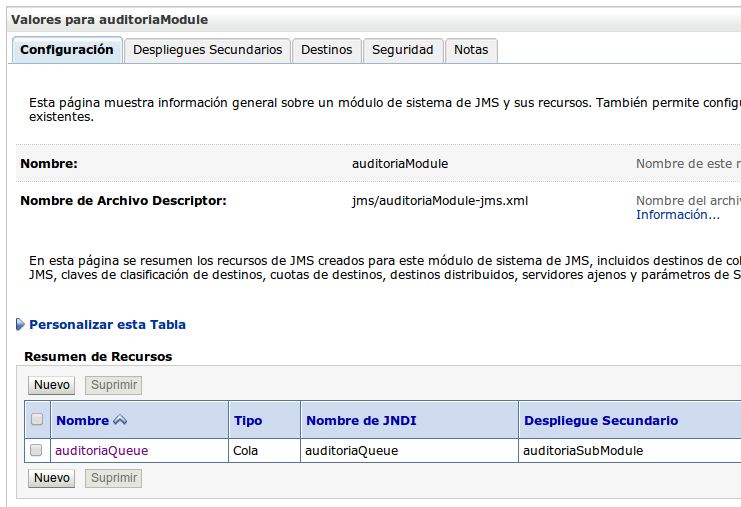
Task: Click the Nombre de Archivo Descriptor label
Action: point(123,201)
